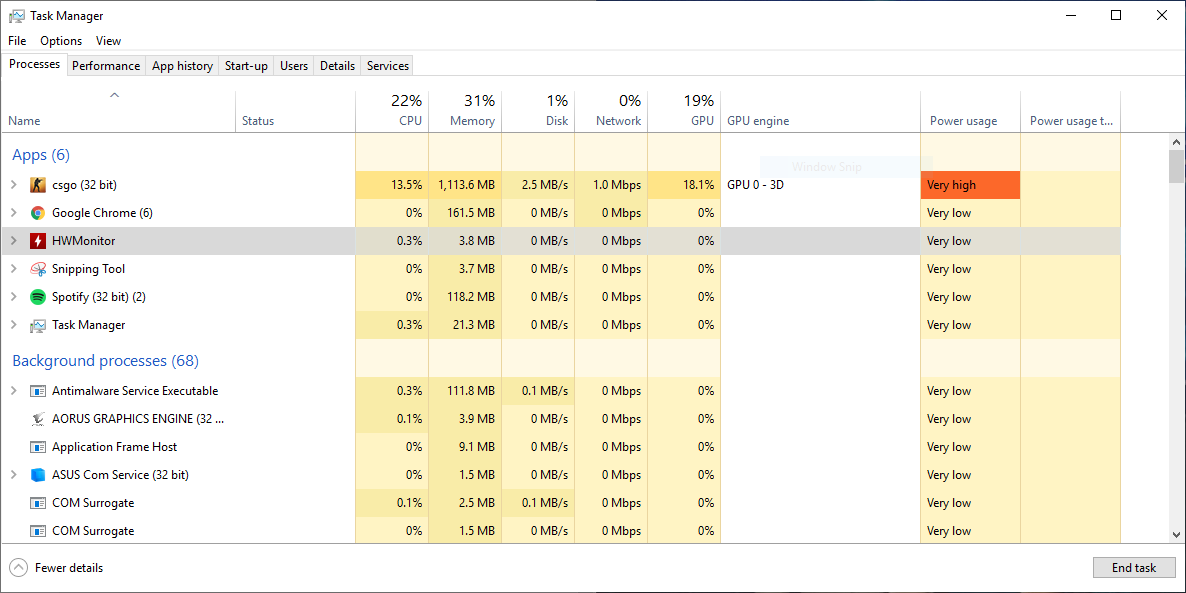Viewport: 1186px width, 593px height.
Task: Click the 1.0 Mbps network value
Action: click(x=617, y=185)
